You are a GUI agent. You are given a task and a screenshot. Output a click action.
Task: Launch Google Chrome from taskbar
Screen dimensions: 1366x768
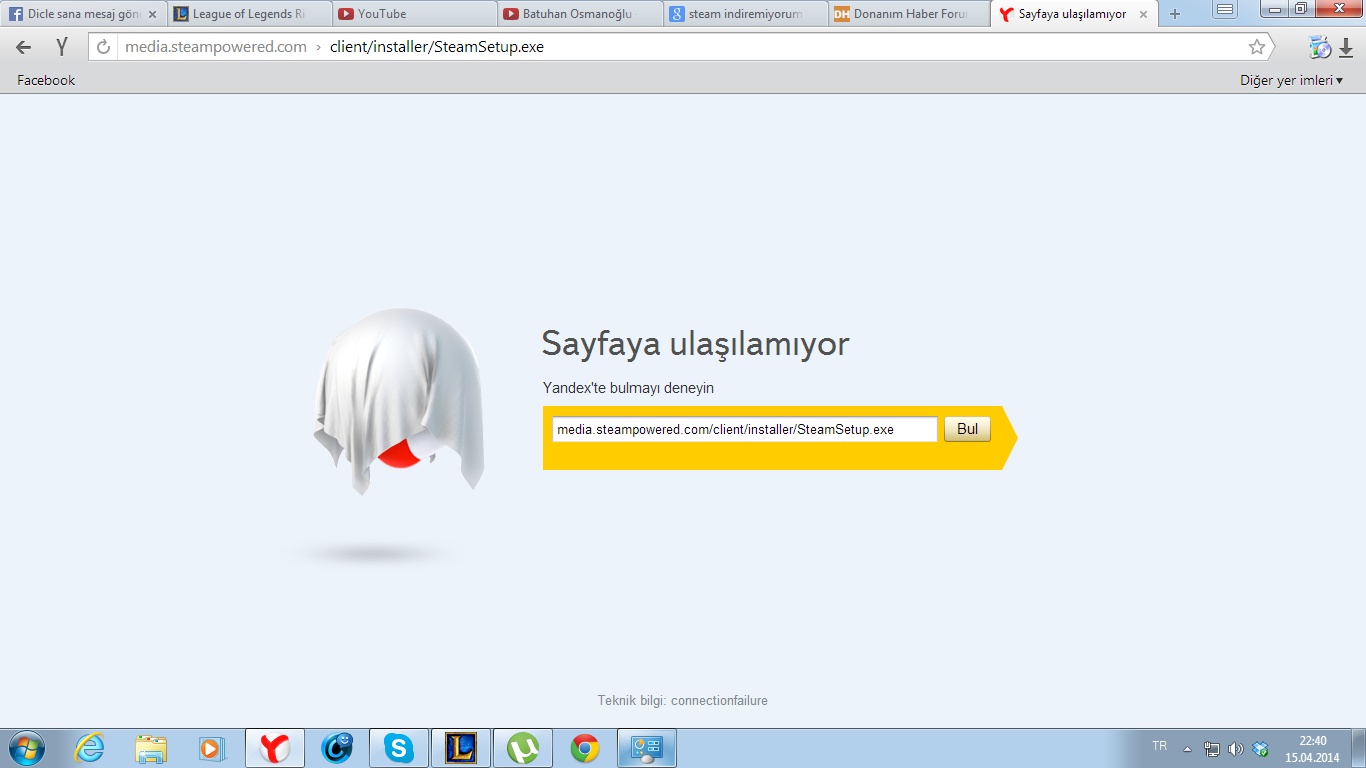[x=585, y=748]
